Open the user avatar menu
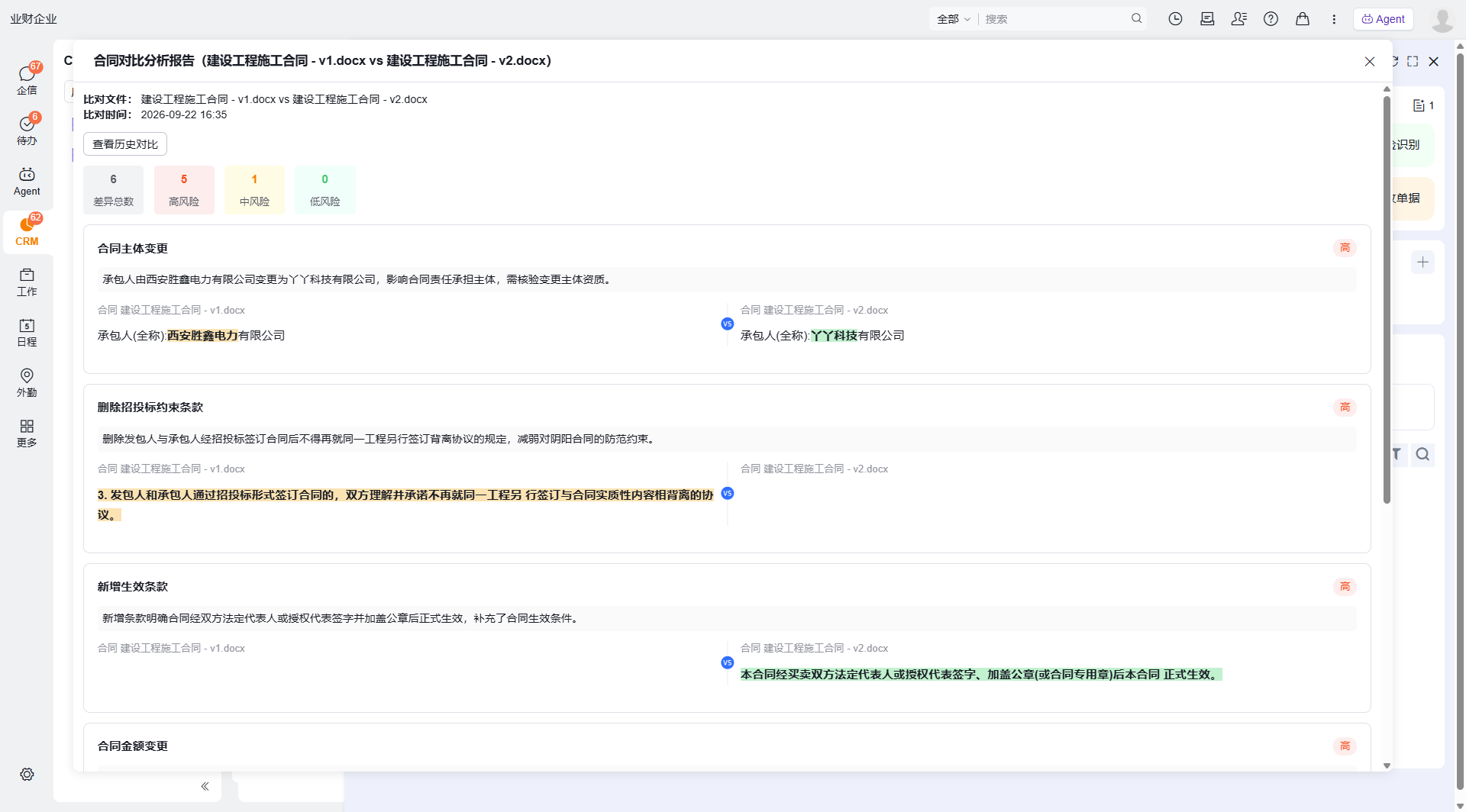Image resolution: width=1466 pixels, height=812 pixels. tap(1442, 19)
